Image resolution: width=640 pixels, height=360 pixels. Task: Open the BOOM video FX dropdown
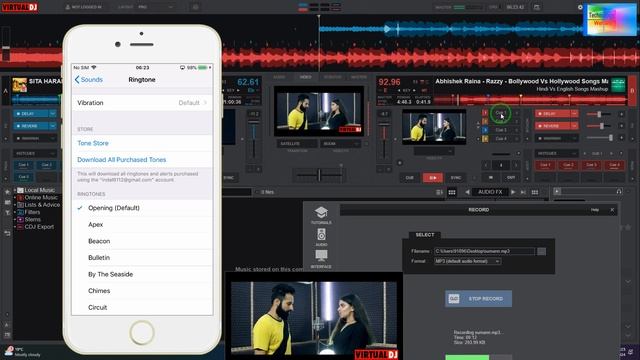[x=341, y=144]
